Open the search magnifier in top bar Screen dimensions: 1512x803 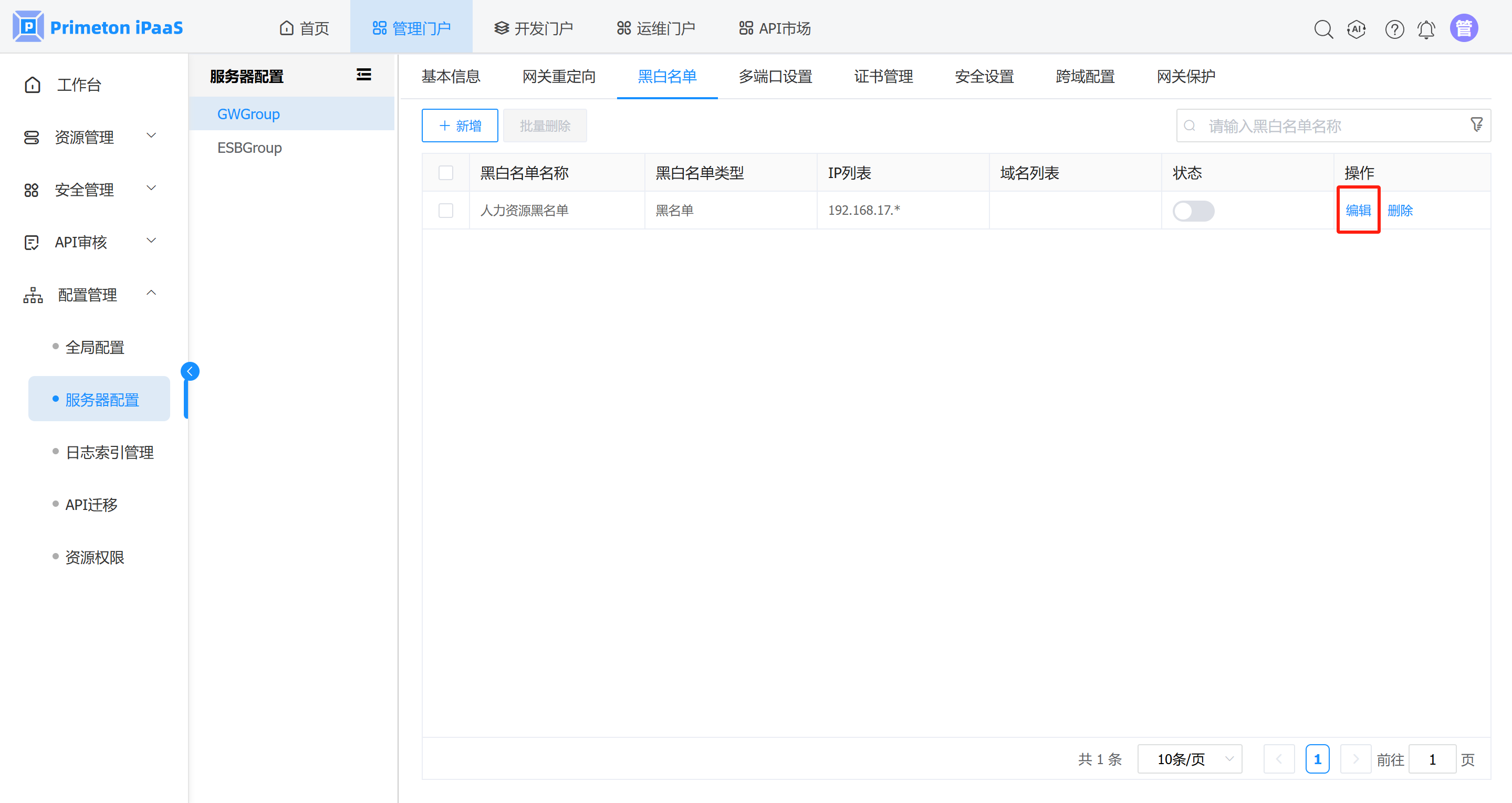pos(1323,29)
